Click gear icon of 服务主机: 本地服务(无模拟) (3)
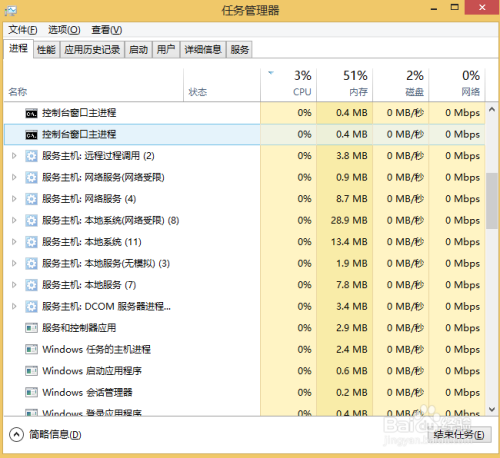500x458 pixels. coord(31,264)
